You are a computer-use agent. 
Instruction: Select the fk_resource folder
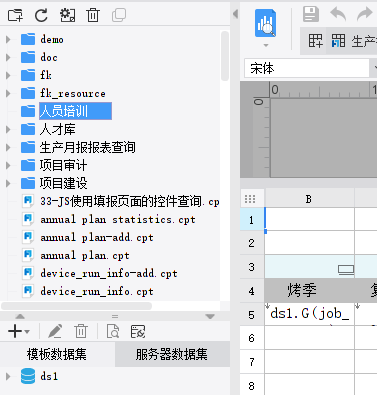click(73, 93)
